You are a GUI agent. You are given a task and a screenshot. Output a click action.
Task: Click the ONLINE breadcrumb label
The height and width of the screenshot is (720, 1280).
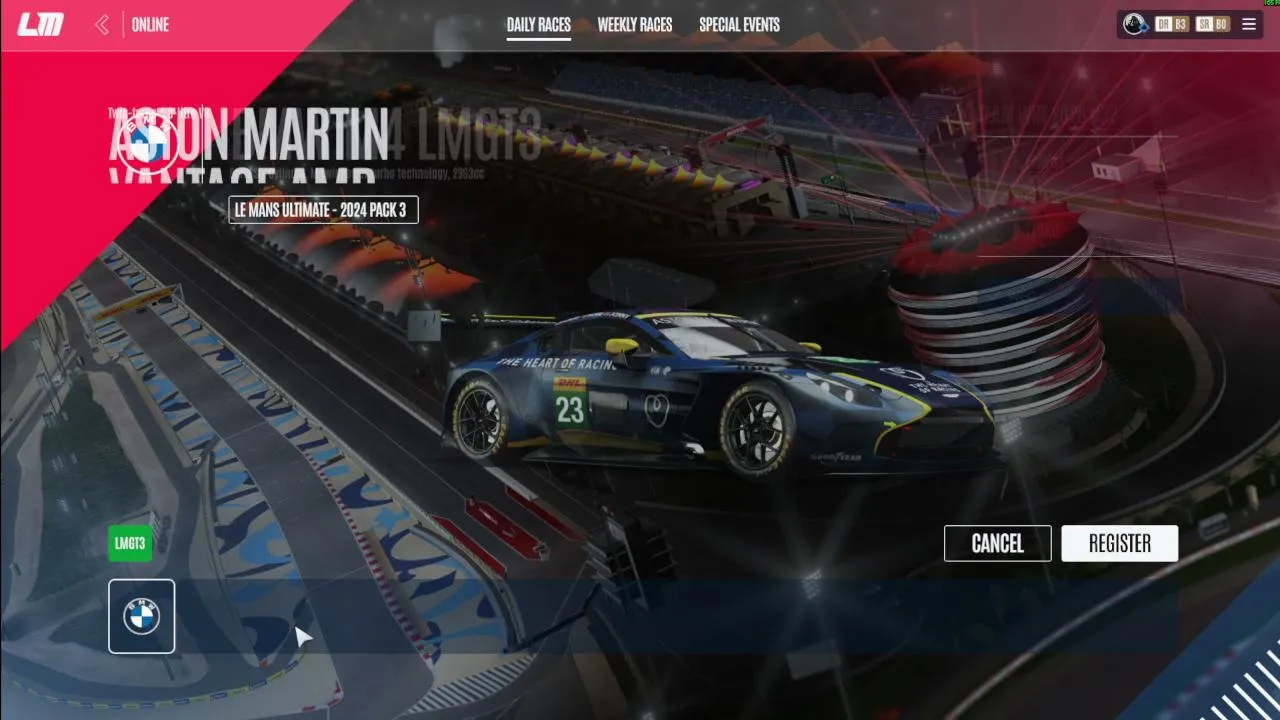click(151, 25)
